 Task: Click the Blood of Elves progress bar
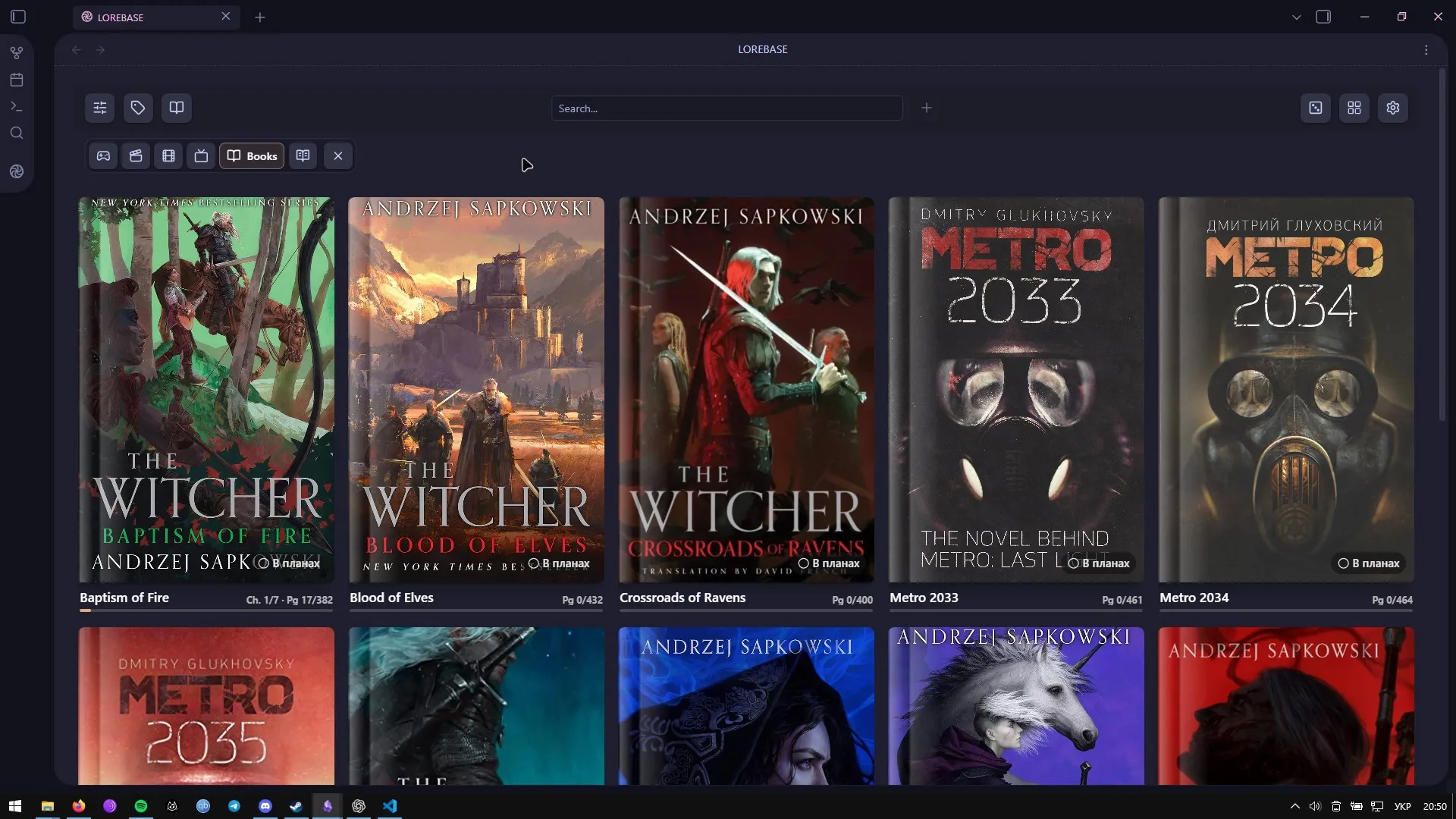476,610
